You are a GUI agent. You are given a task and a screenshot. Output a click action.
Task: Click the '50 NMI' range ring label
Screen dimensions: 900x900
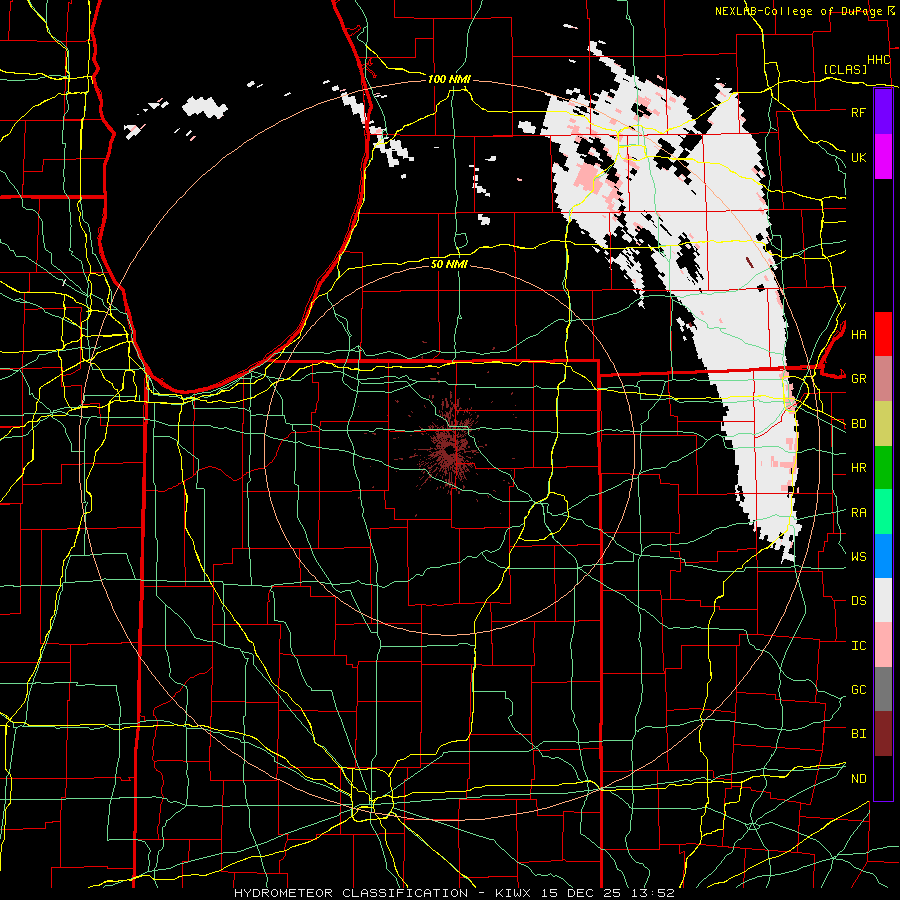449,264
